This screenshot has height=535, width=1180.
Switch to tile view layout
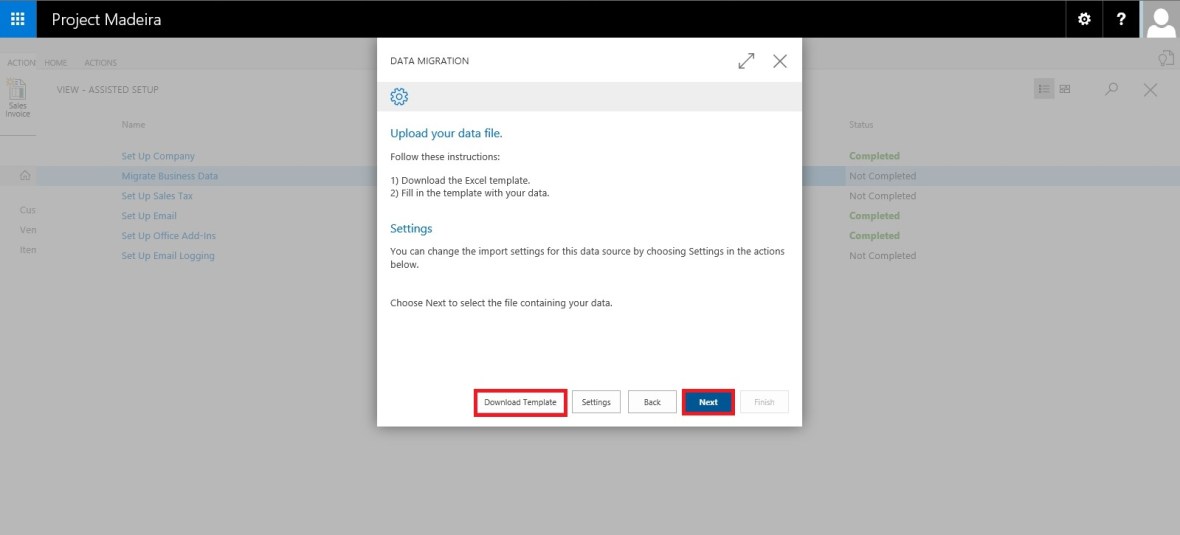1065,89
